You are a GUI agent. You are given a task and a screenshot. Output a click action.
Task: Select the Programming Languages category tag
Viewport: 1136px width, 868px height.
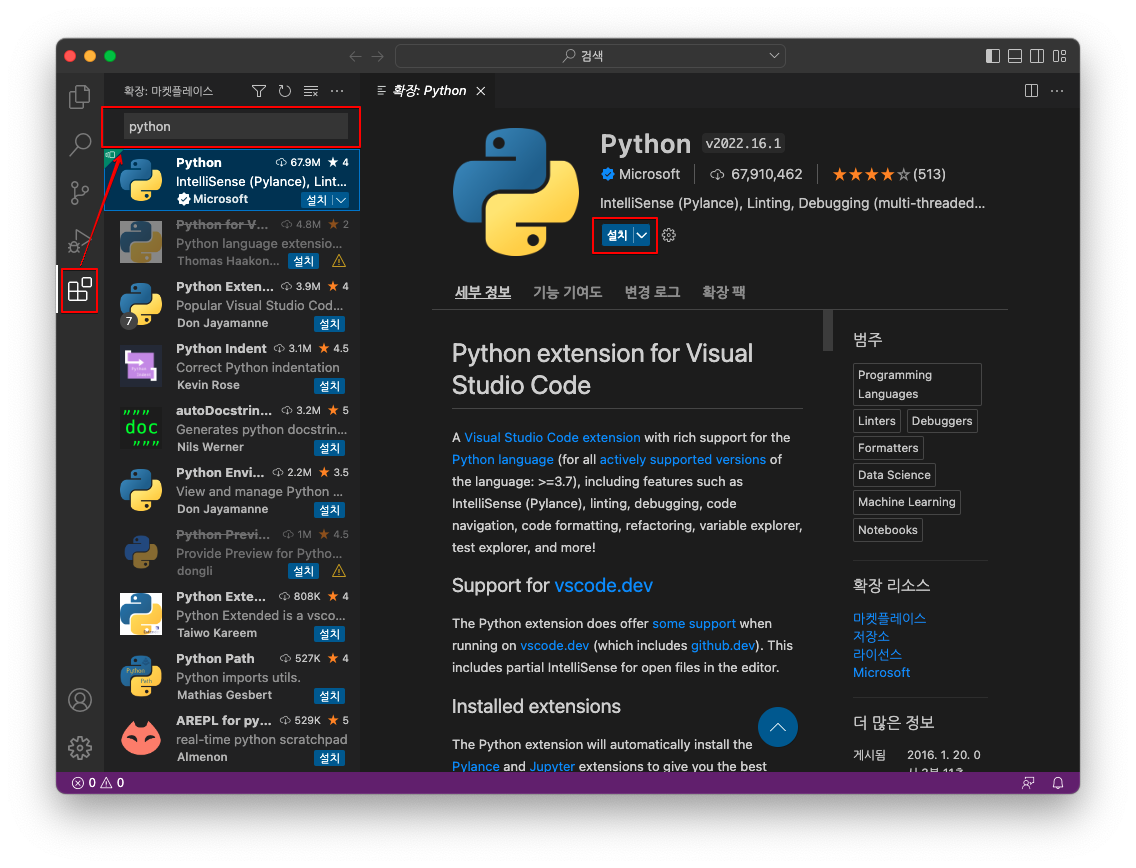(x=917, y=384)
